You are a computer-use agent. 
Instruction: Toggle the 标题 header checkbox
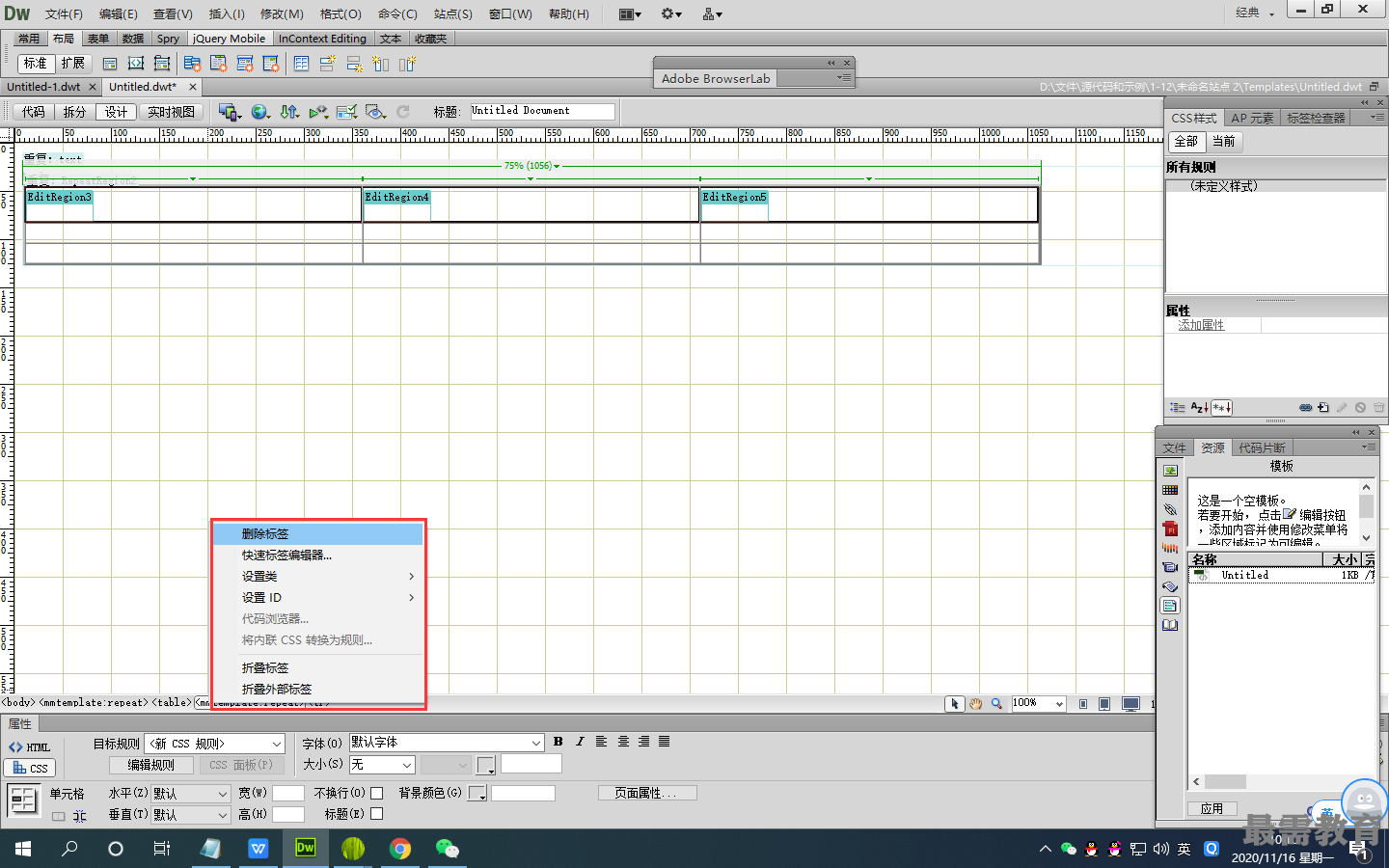point(377,814)
